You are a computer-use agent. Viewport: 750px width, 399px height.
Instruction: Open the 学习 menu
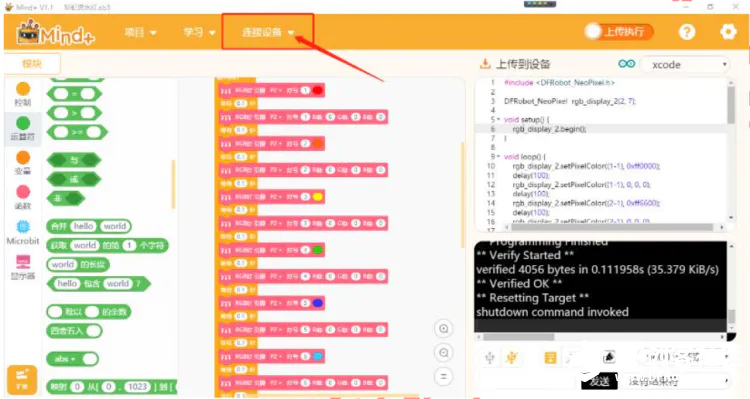[199, 33]
